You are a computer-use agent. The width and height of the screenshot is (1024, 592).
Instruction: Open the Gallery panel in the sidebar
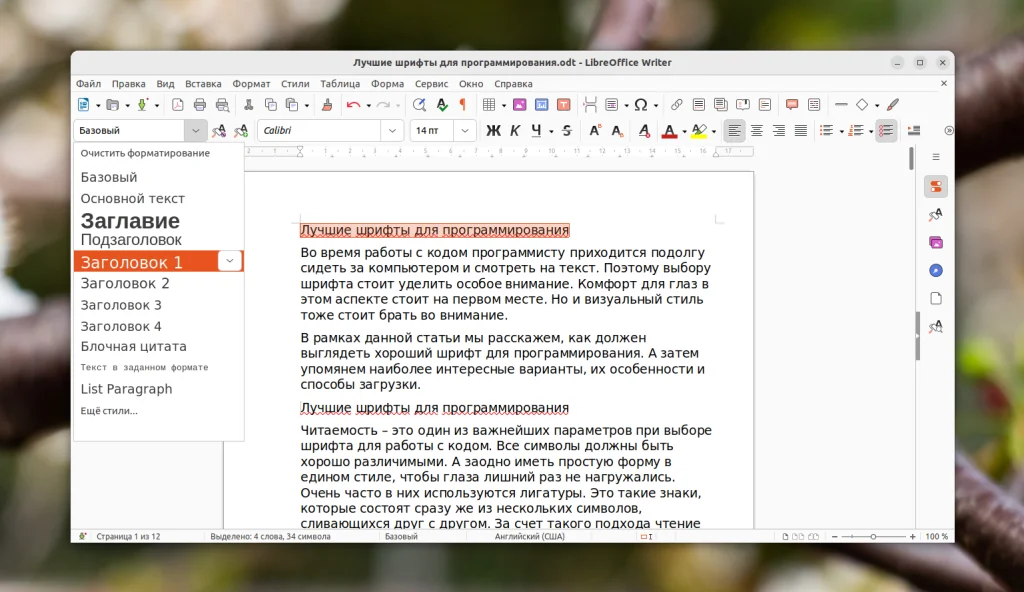(x=936, y=242)
